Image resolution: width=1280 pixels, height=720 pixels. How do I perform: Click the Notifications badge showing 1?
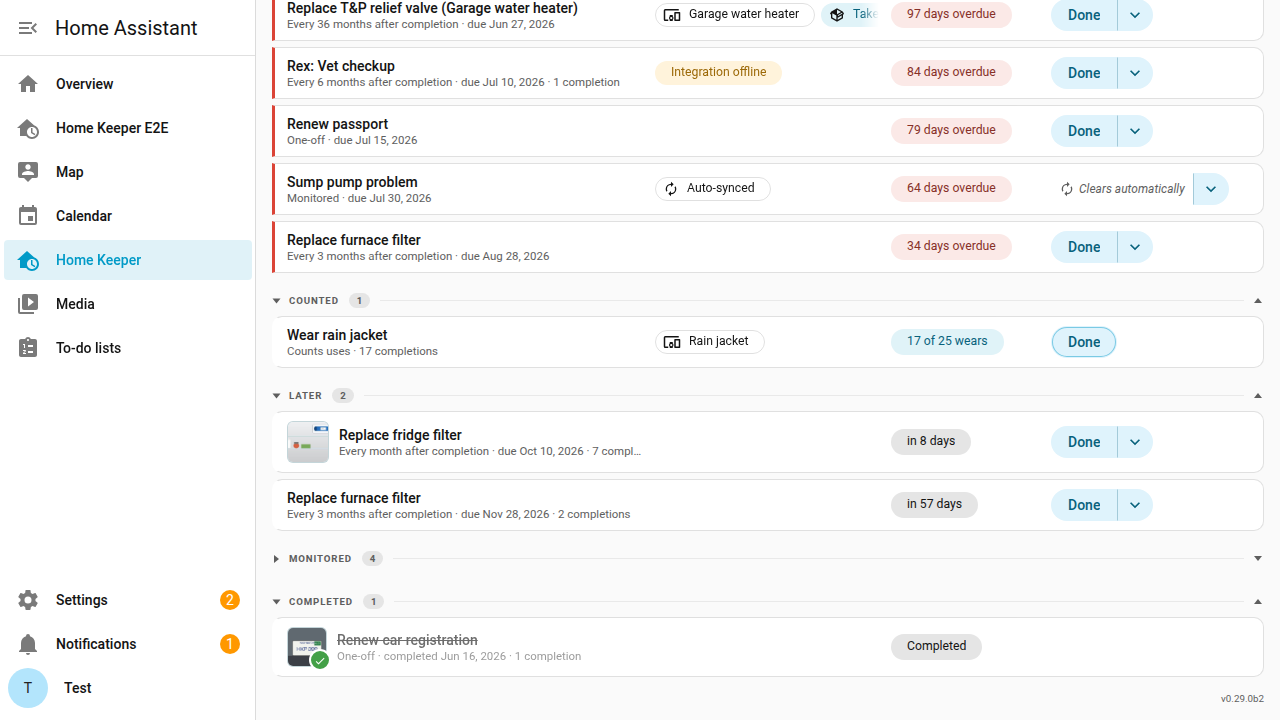coord(230,644)
